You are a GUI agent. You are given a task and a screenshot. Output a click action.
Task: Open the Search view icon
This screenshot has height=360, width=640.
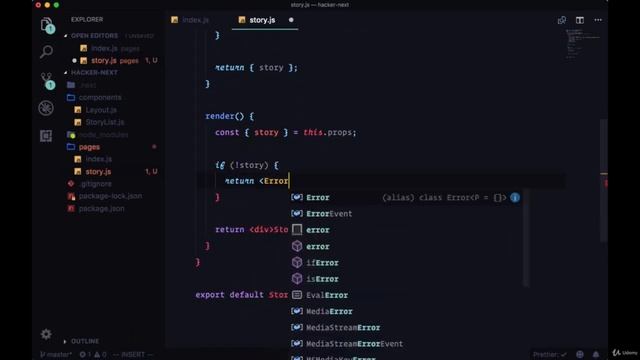(x=46, y=52)
